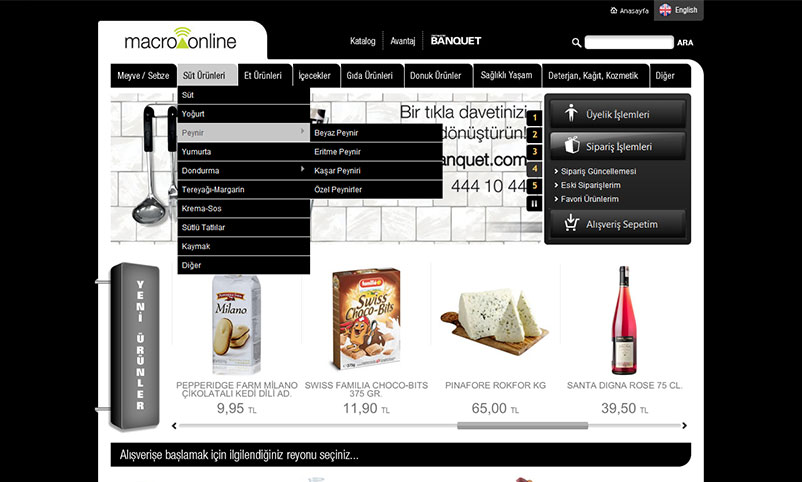The width and height of the screenshot is (802, 482).
Task: Open the Sağlıklı Yaşam category
Action: coord(506,76)
